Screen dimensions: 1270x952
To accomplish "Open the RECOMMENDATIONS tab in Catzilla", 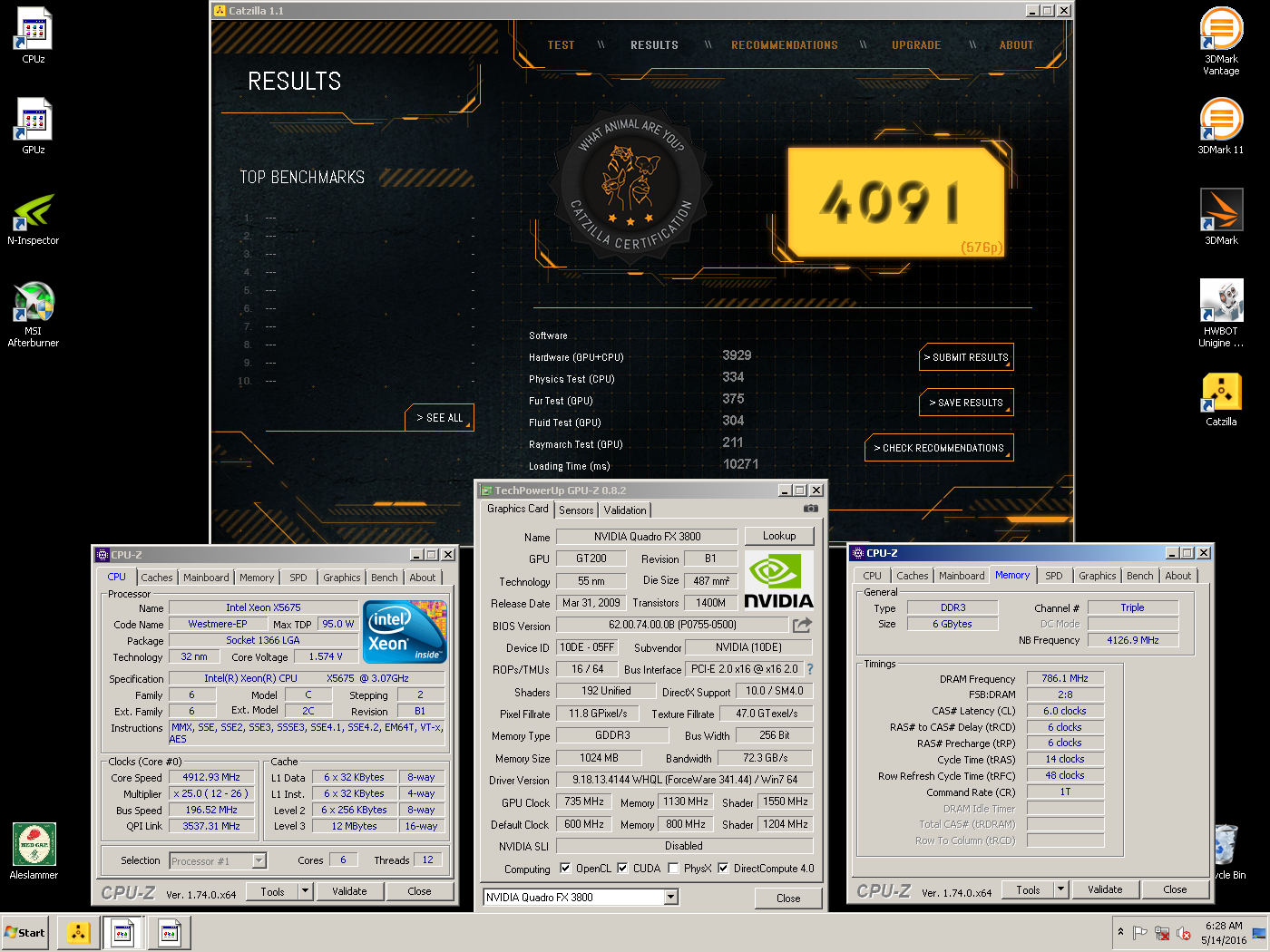I will [785, 45].
